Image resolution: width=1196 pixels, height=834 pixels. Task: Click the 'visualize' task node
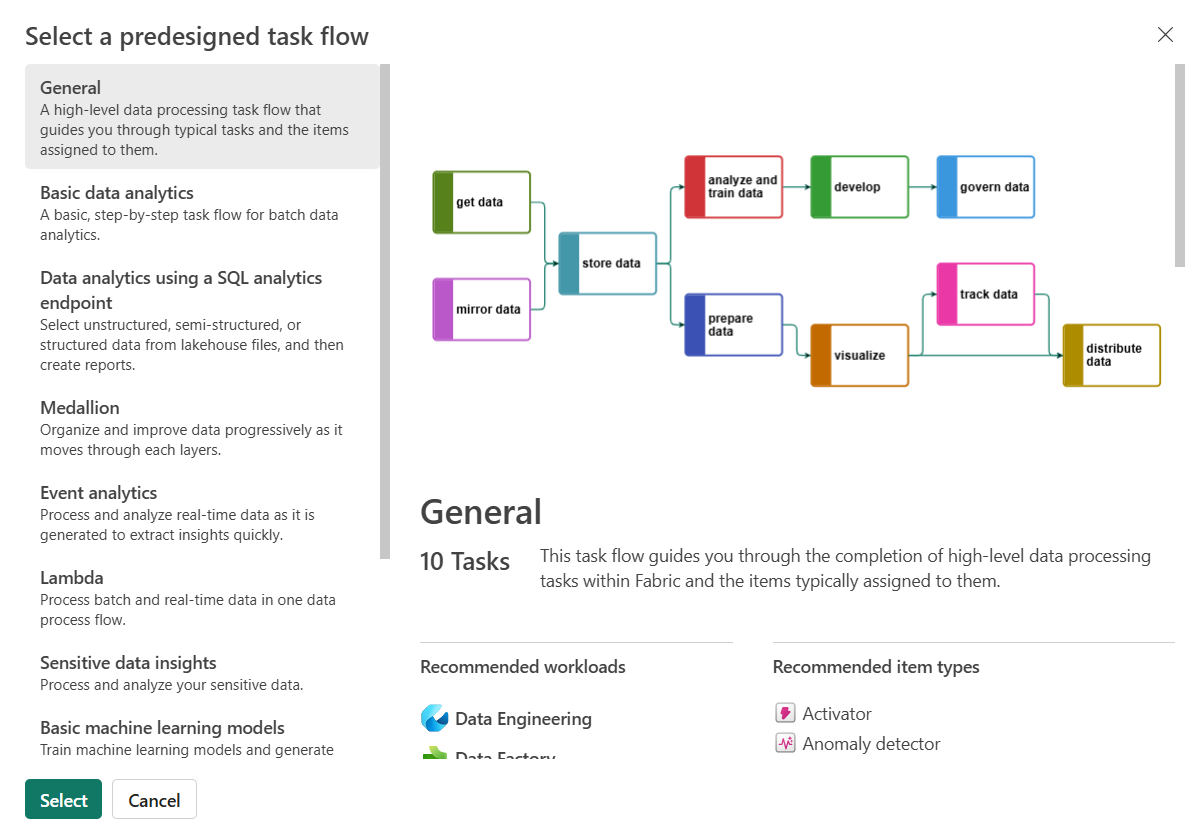pyautogui.click(x=859, y=355)
